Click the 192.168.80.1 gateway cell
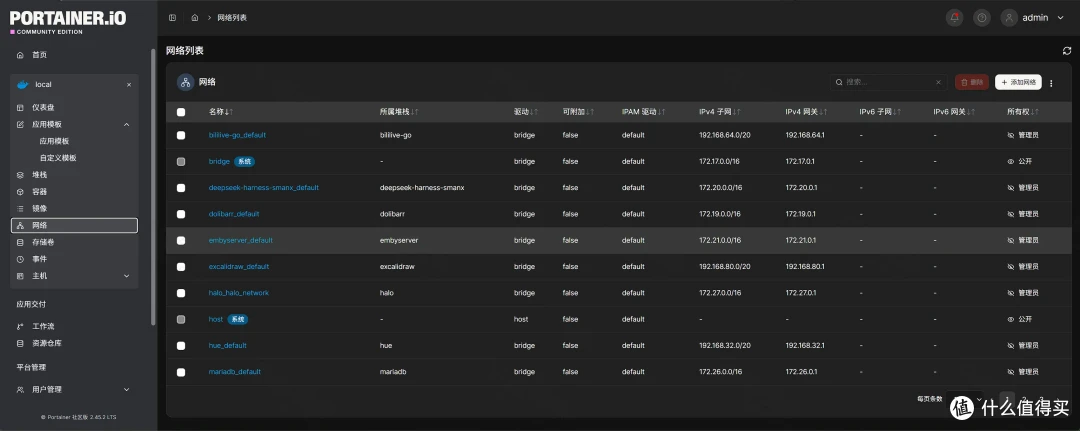Viewport: 1080px width, 431px height. [804, 266]
